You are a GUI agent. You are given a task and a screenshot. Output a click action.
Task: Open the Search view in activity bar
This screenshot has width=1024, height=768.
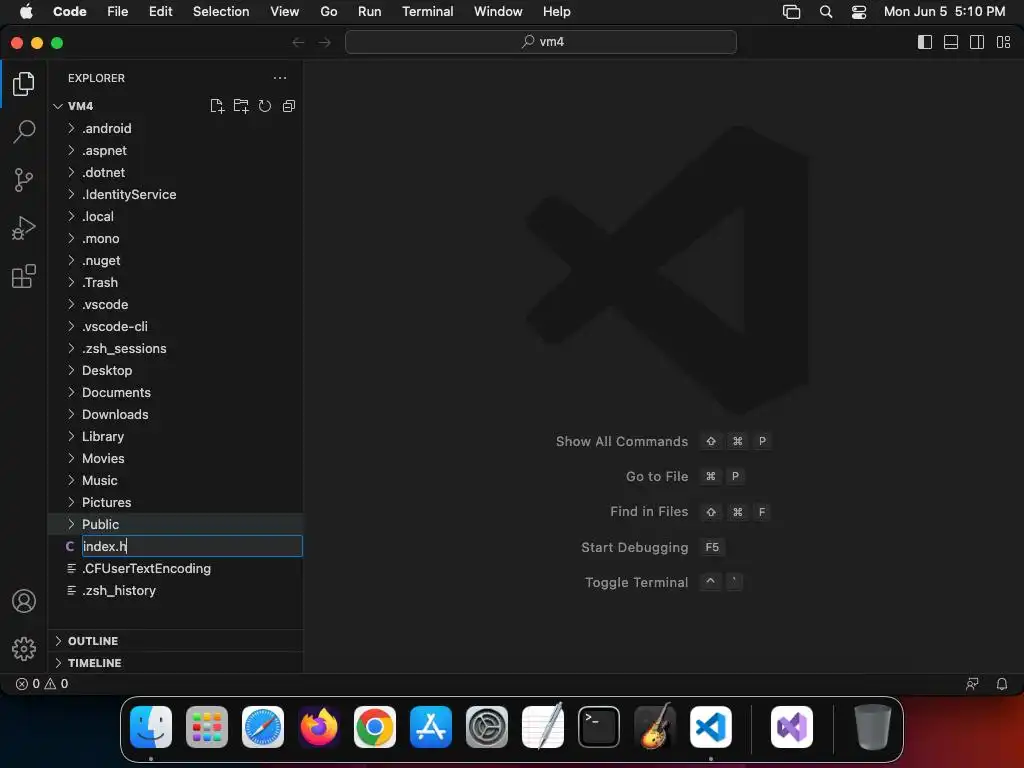point(24,131)
